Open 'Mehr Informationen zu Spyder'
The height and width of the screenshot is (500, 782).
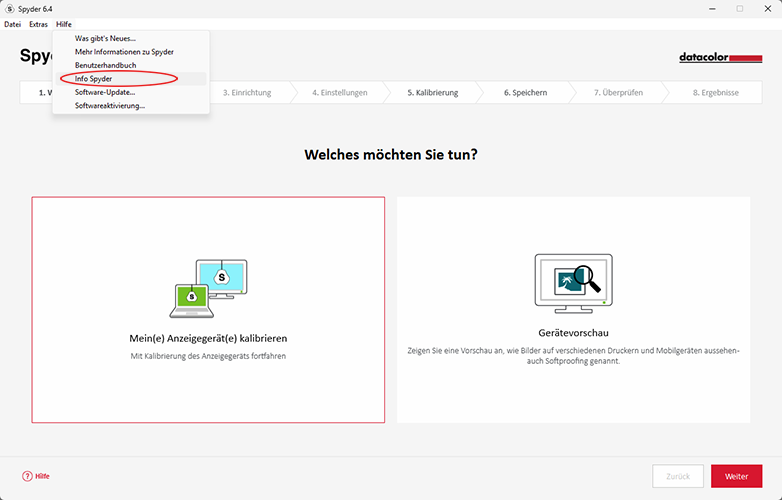pyautogui.click(x=124, y=51)
